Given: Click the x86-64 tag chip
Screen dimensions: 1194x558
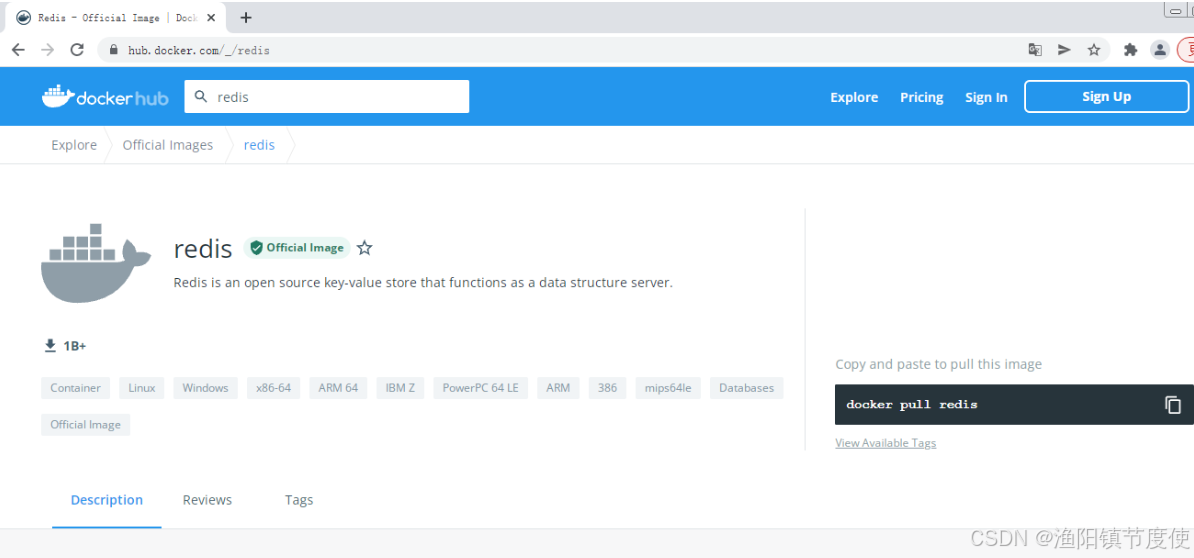Looking at the screenshot, I should coord(273,388).
